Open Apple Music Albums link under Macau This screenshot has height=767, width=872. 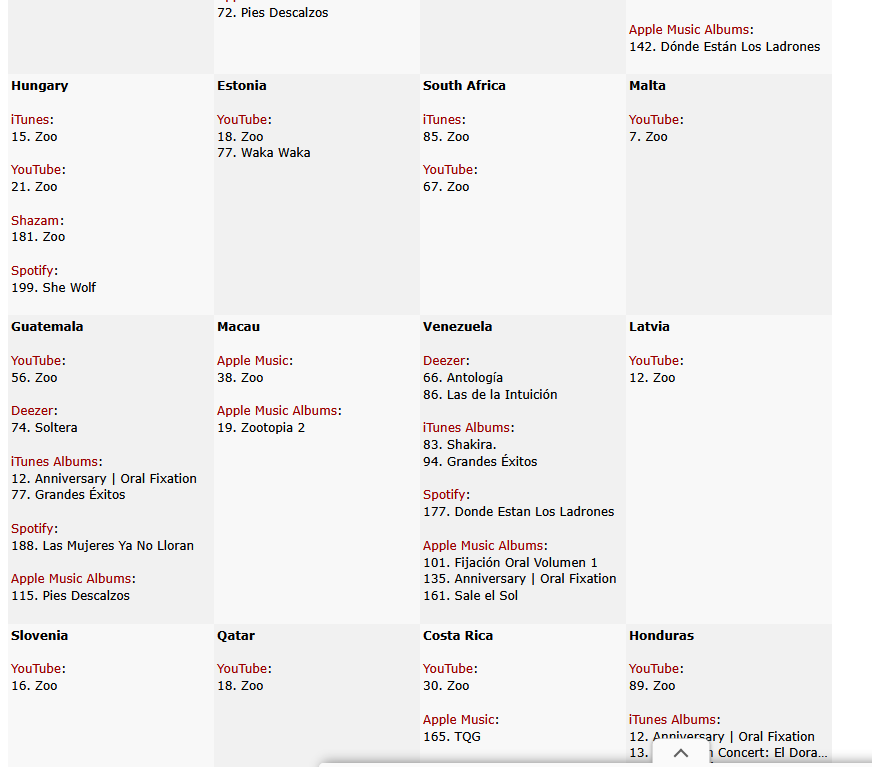(x=277, y=410)
